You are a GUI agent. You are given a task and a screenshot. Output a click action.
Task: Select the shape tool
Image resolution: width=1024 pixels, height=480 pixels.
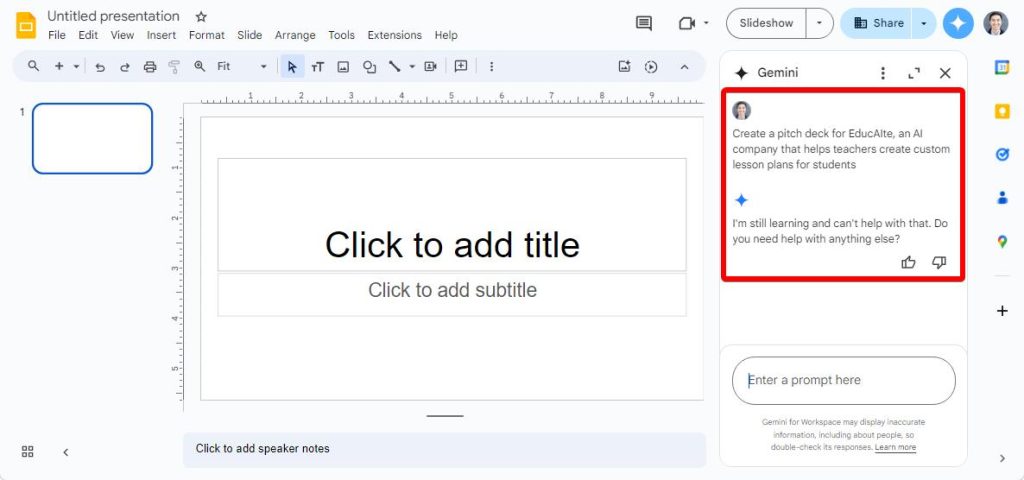(x=370, y=67)
